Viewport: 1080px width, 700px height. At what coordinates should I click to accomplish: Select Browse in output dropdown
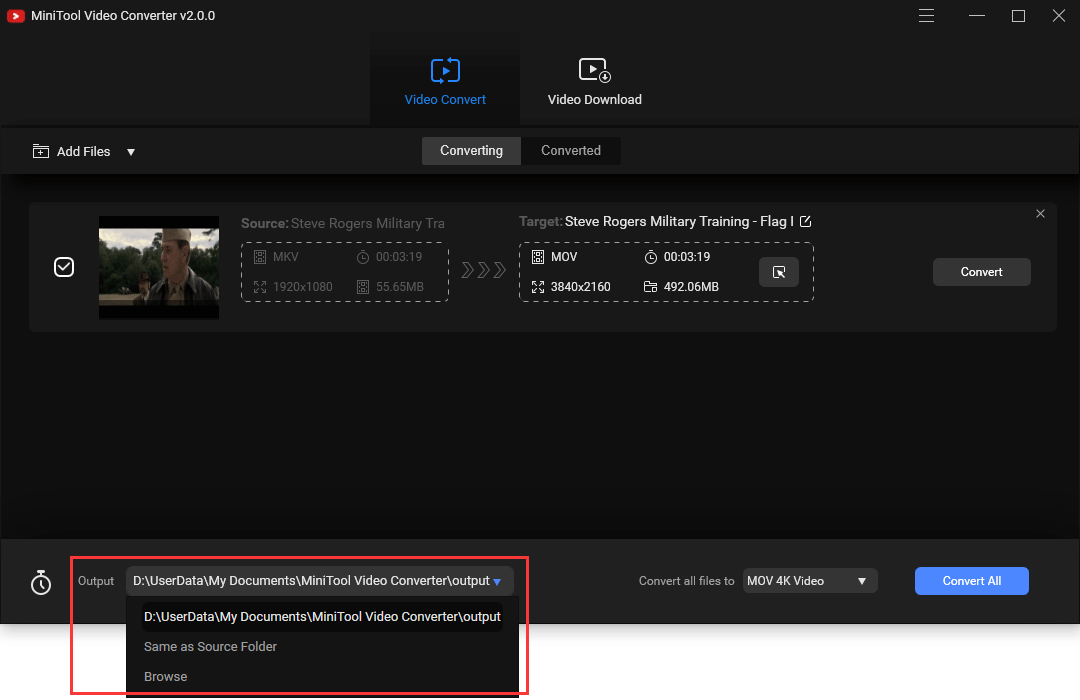coord(165,677)
